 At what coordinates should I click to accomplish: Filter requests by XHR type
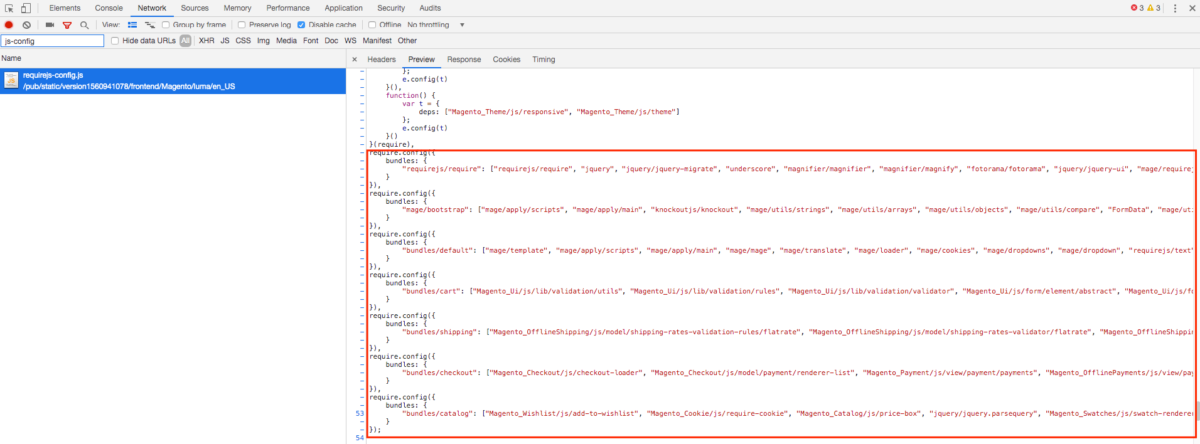click(x=207, y=41)
